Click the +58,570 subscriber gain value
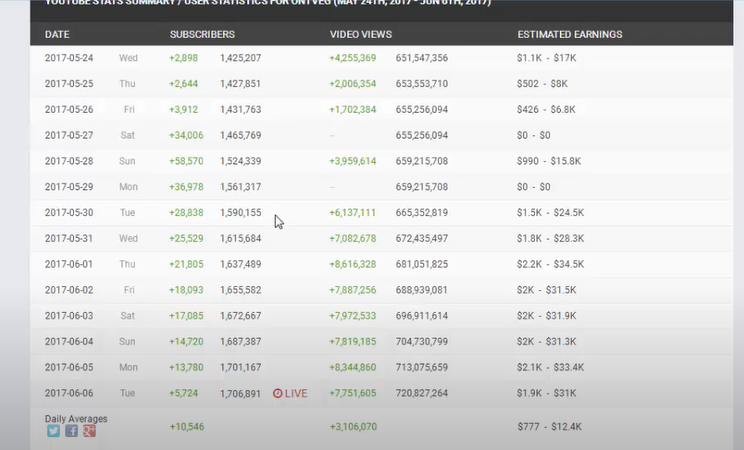This screenshot has height=450, width=744. point(186,160)
